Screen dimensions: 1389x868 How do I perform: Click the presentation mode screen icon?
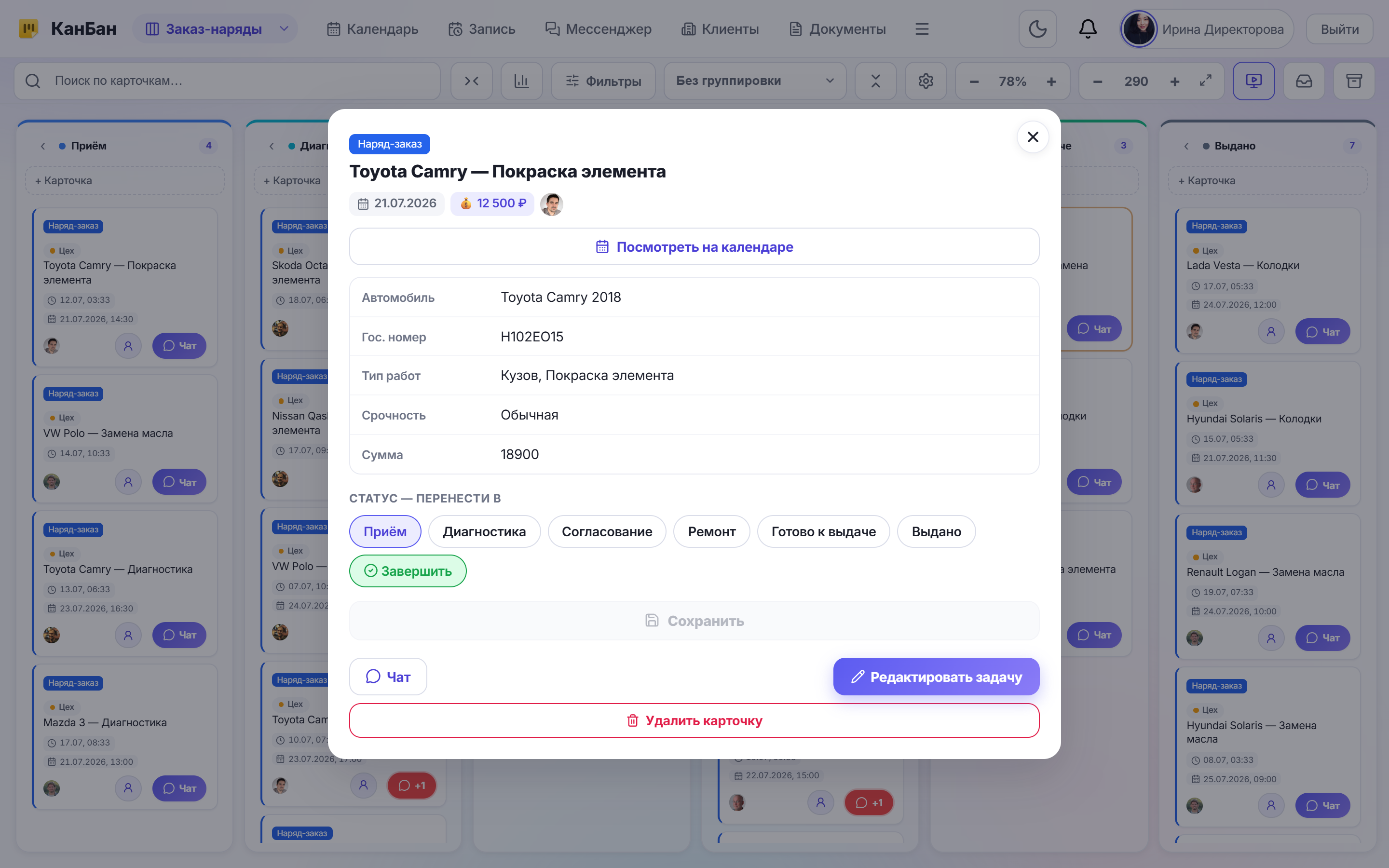point(1253,81)
